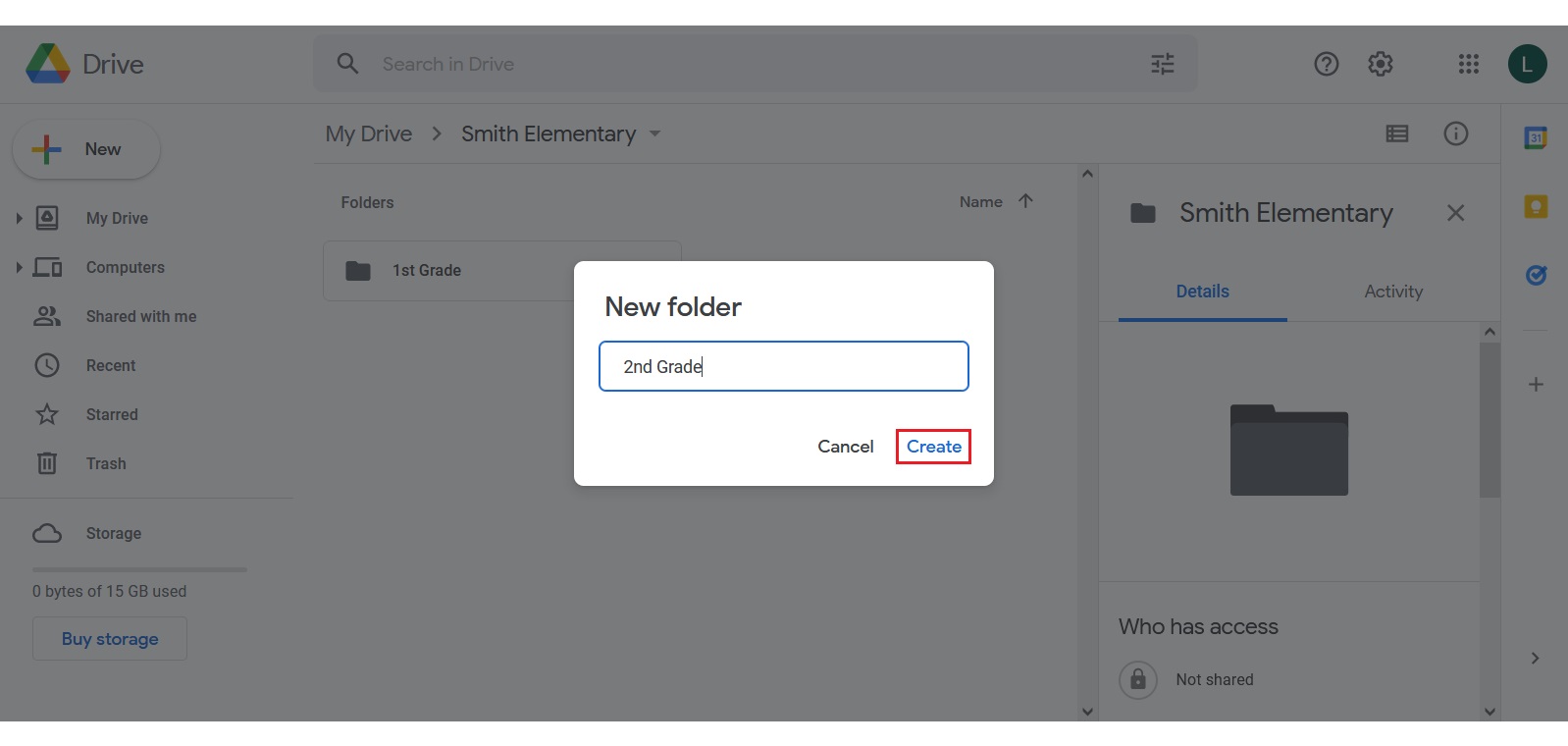Switch to list layout view icon

pos(1397,133)
